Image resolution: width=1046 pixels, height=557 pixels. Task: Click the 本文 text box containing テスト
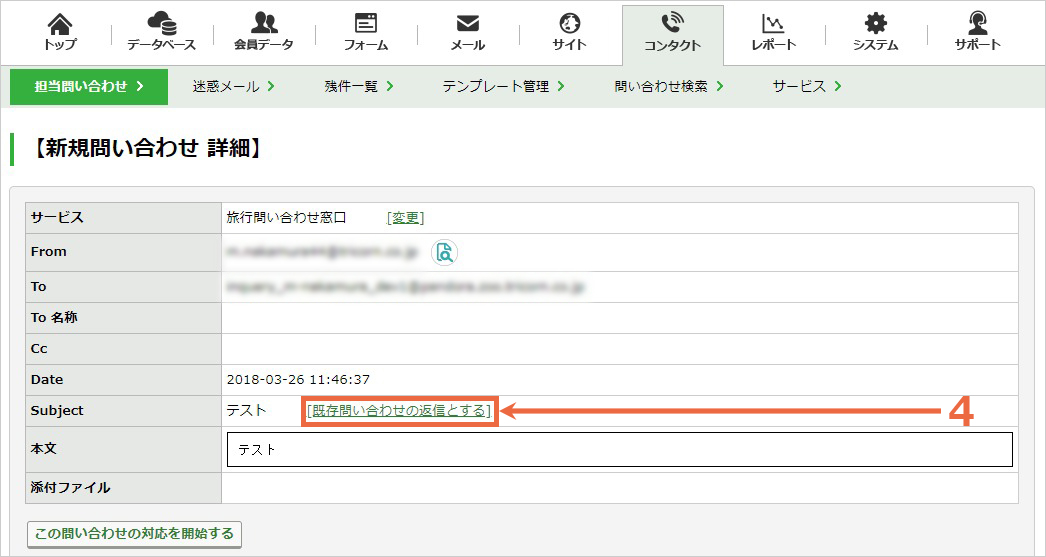[620, 450]
